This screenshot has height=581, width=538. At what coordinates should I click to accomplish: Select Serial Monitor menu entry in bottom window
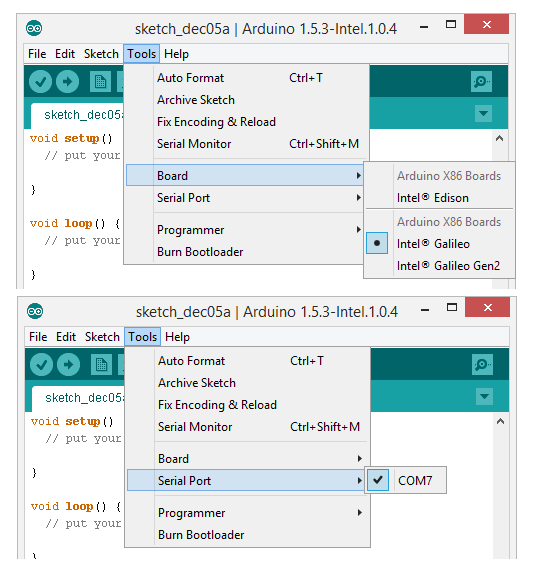tap(248, 426)
